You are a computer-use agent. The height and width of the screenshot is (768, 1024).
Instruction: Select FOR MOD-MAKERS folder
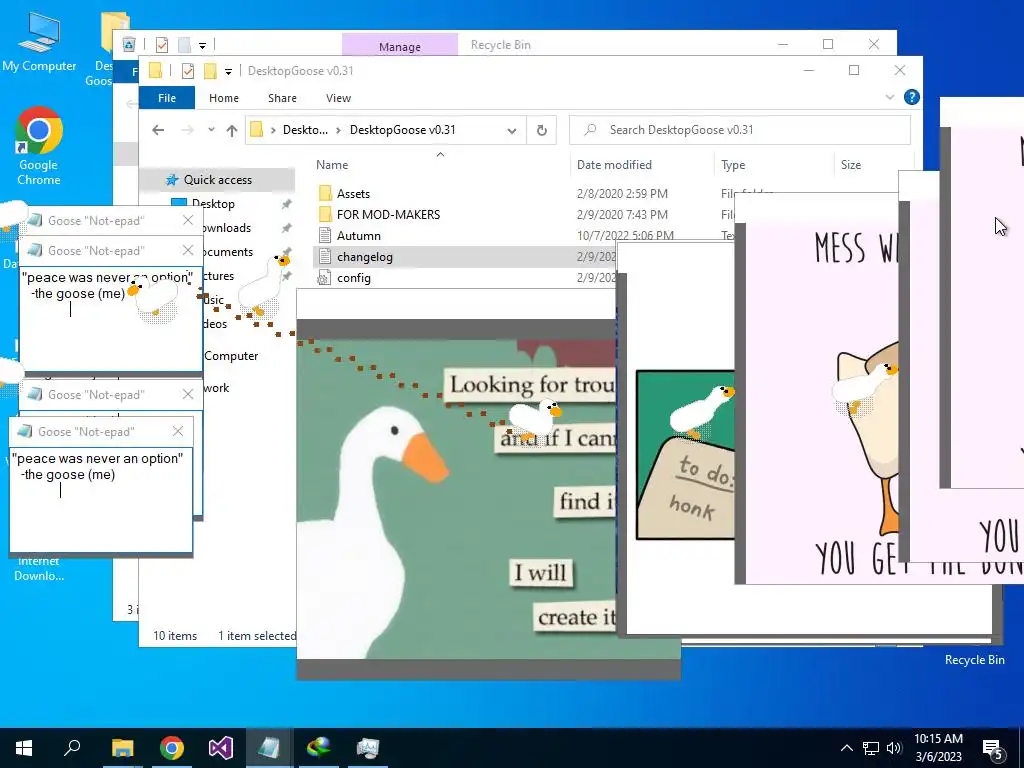388,215
